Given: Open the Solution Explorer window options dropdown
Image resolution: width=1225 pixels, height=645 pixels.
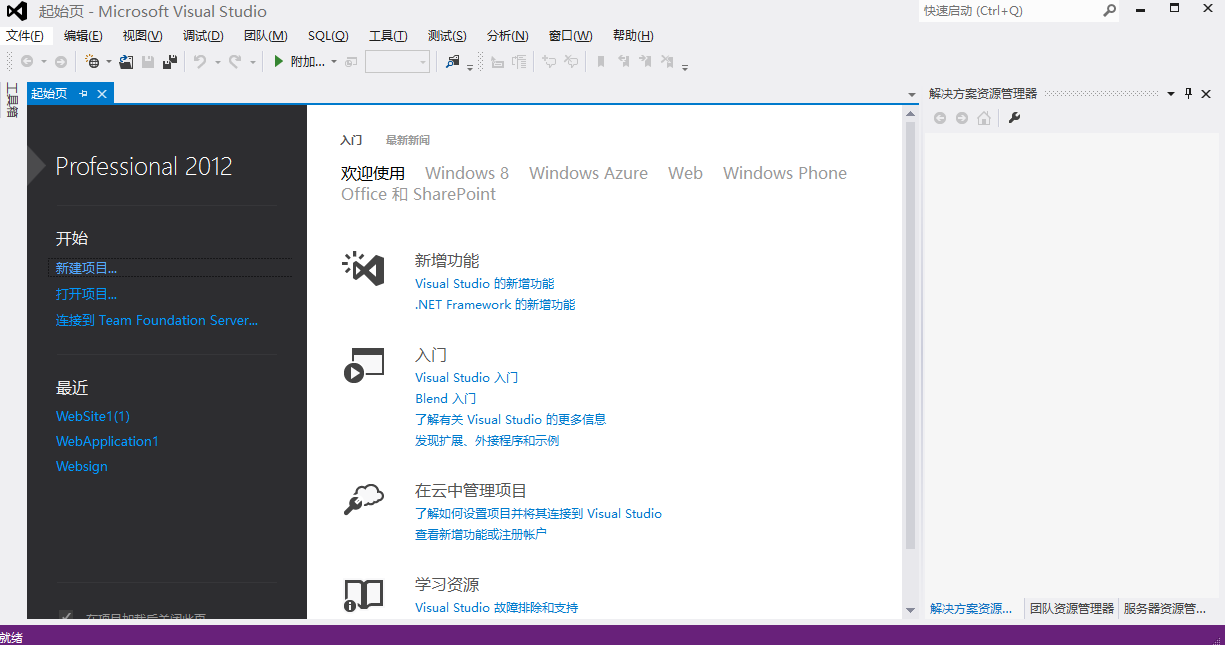Looking at the screenshot, I should pos(1170,93).
